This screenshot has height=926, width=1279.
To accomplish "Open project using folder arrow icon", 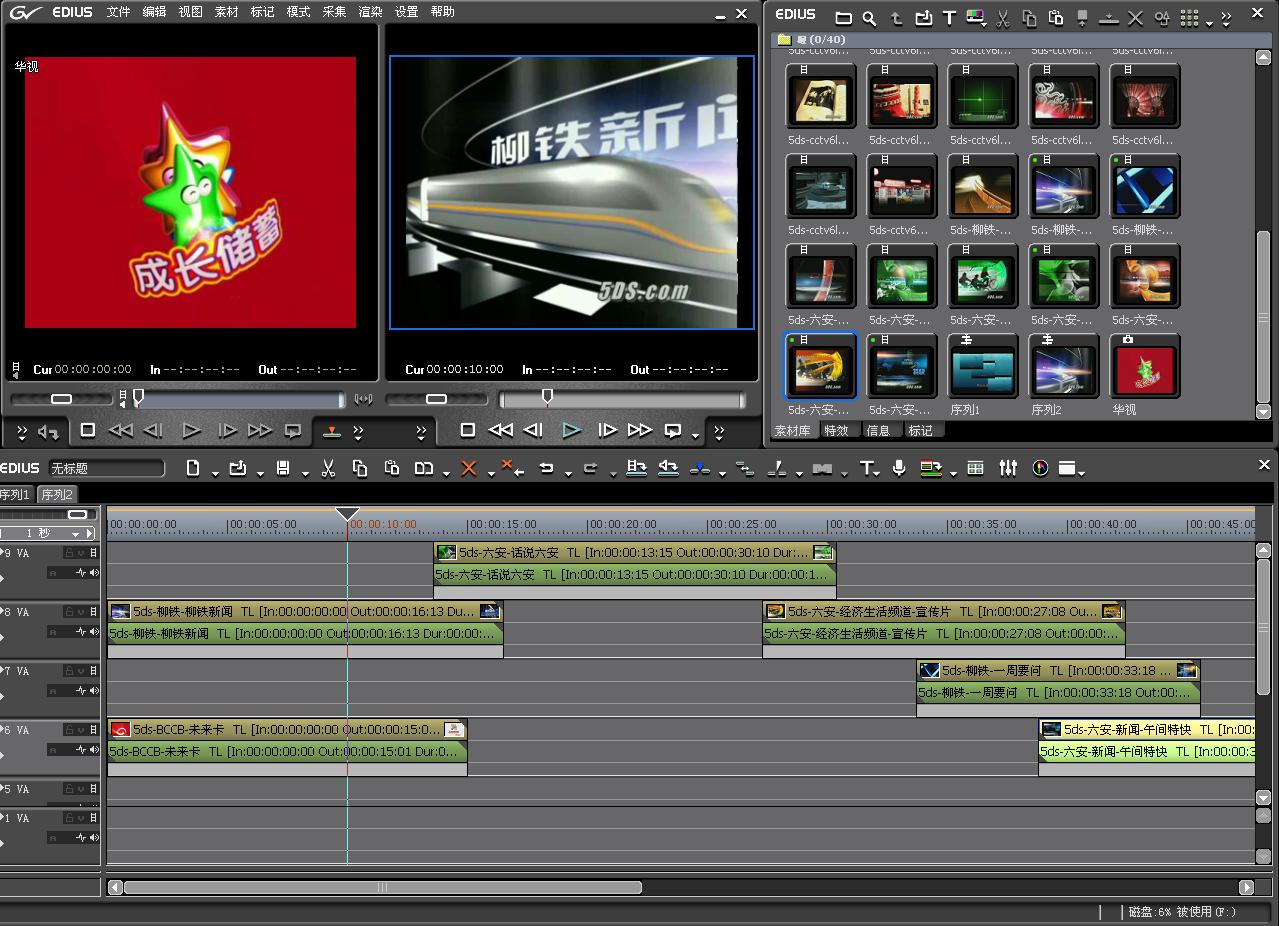I will point(238,468).
